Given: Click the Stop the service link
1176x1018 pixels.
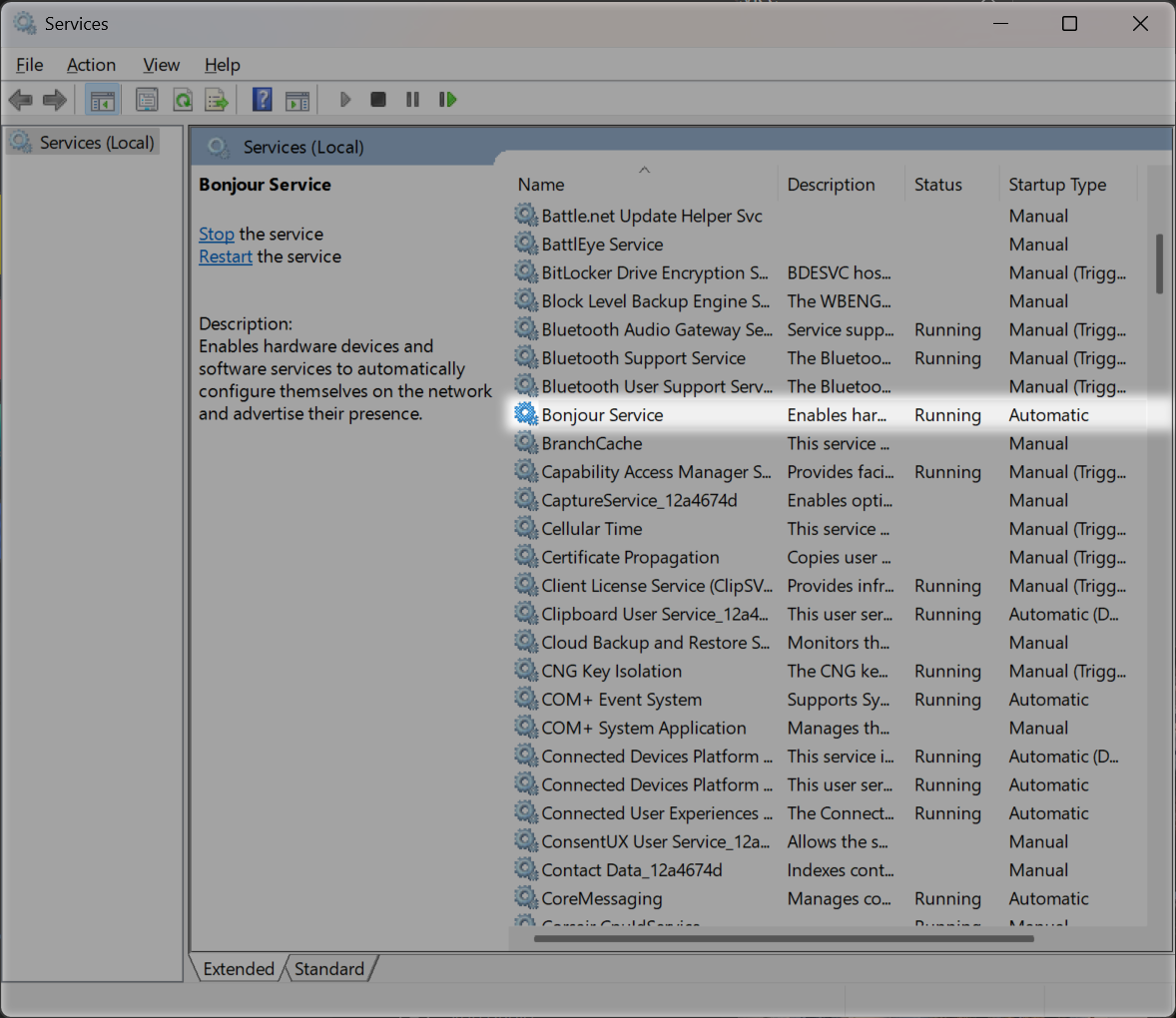Looking at the screenshot, I should coord(216,235).
